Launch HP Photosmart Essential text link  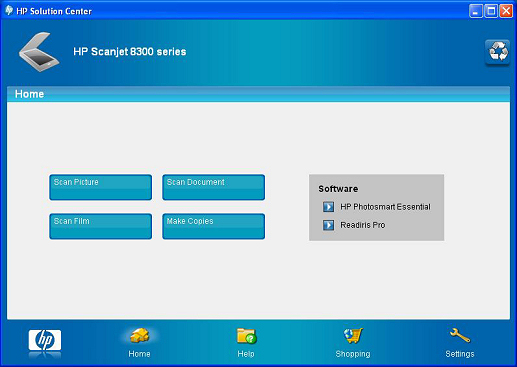[x=385, y=207]
